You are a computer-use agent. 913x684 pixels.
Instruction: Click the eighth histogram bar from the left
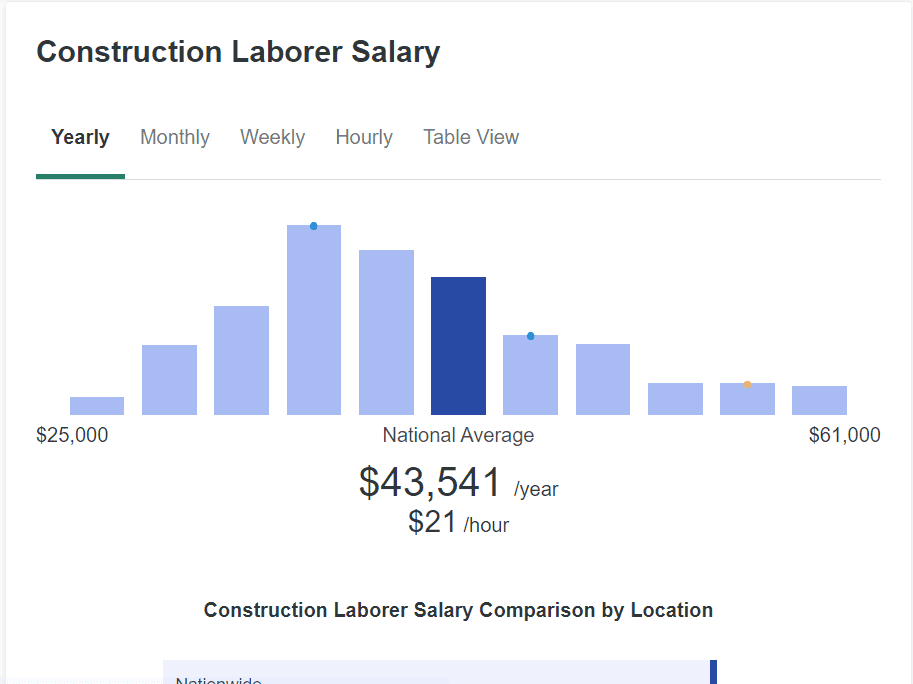point(603,380)
